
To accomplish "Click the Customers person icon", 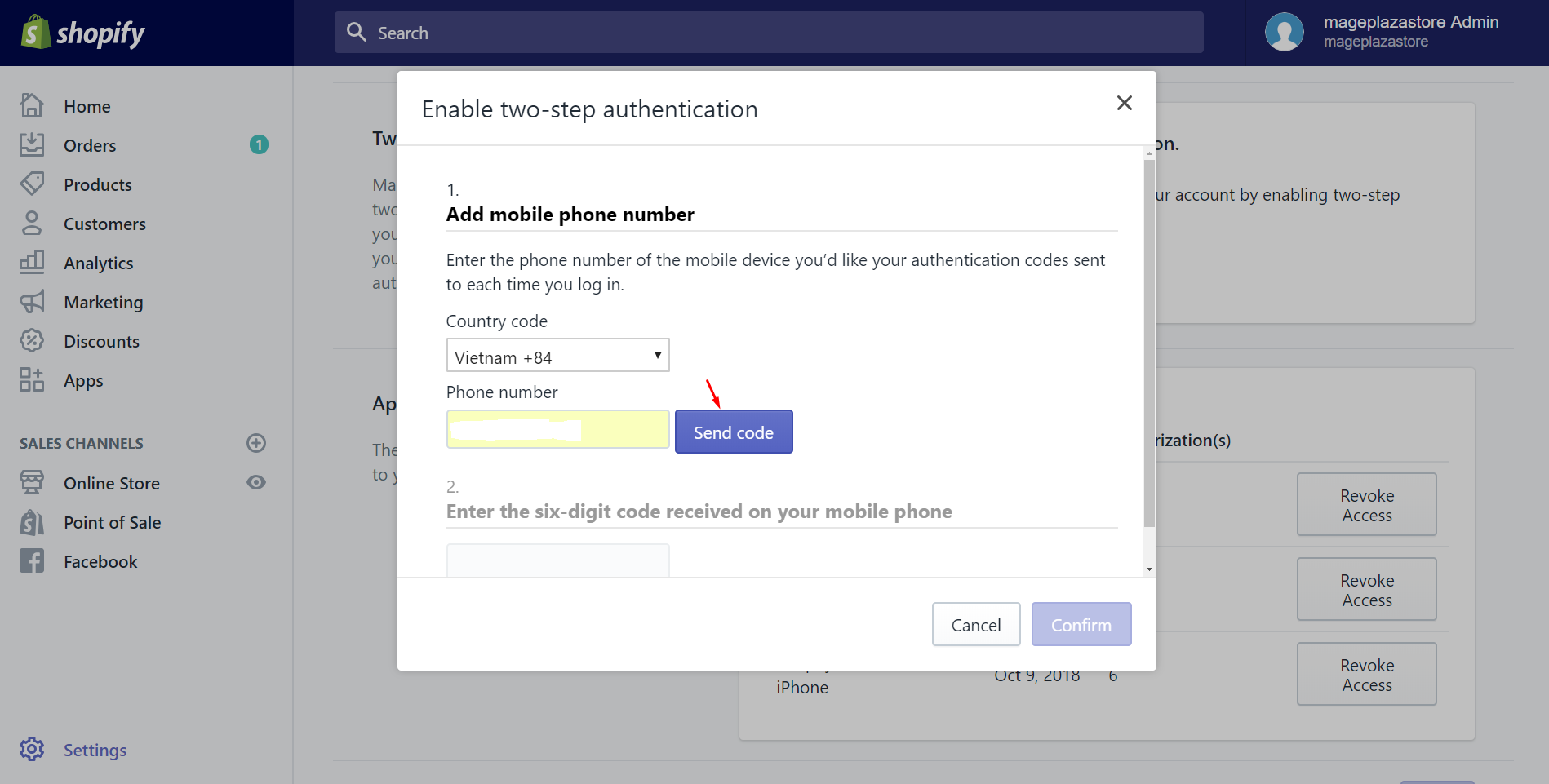I will point(32,223).
